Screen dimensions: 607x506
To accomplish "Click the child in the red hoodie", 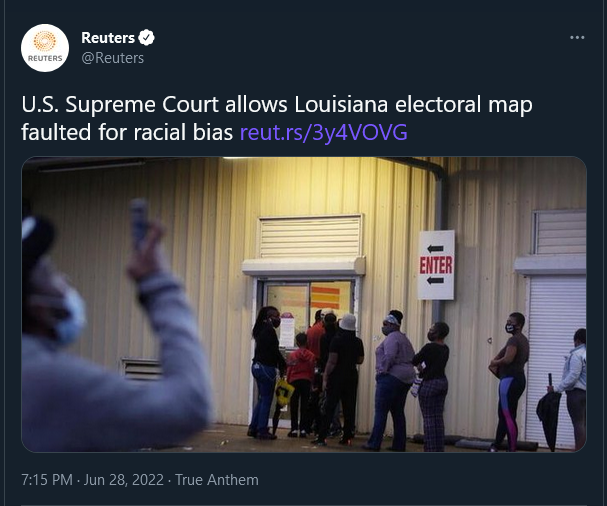I will click(300, 383).
